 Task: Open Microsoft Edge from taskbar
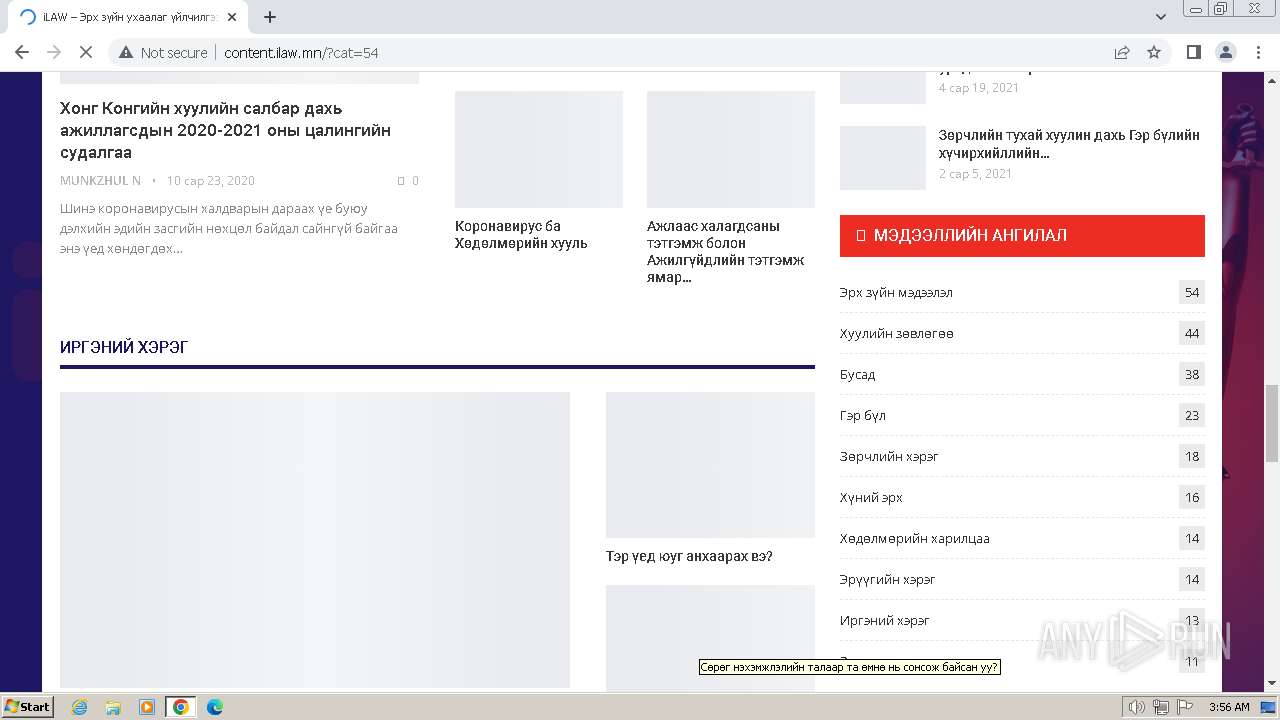coord(215,707)
